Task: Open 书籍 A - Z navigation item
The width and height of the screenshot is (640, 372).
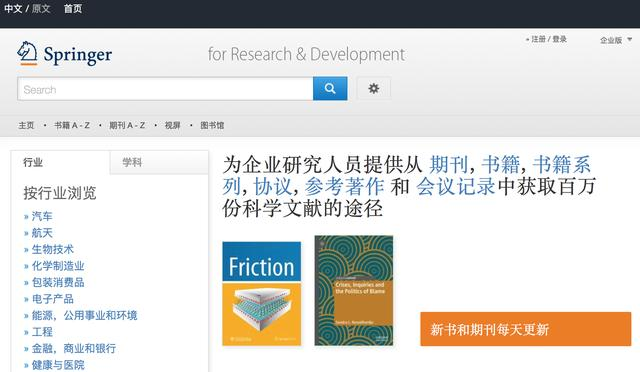Action: [72, 125]
